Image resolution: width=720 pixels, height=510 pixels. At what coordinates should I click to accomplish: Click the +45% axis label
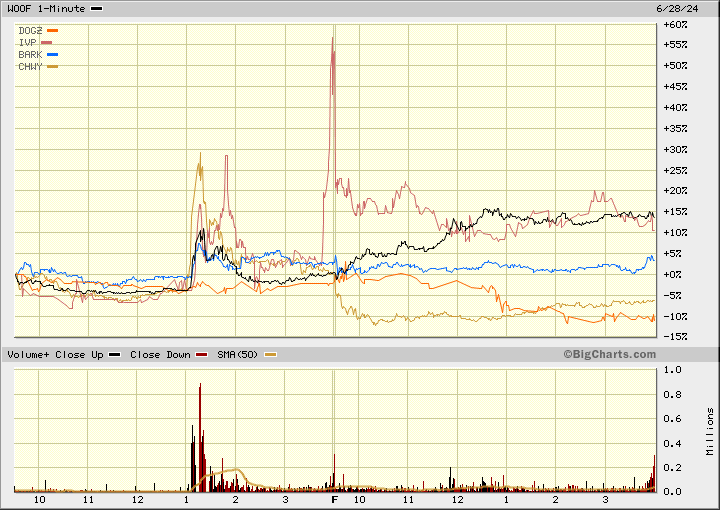click(675, 86)
